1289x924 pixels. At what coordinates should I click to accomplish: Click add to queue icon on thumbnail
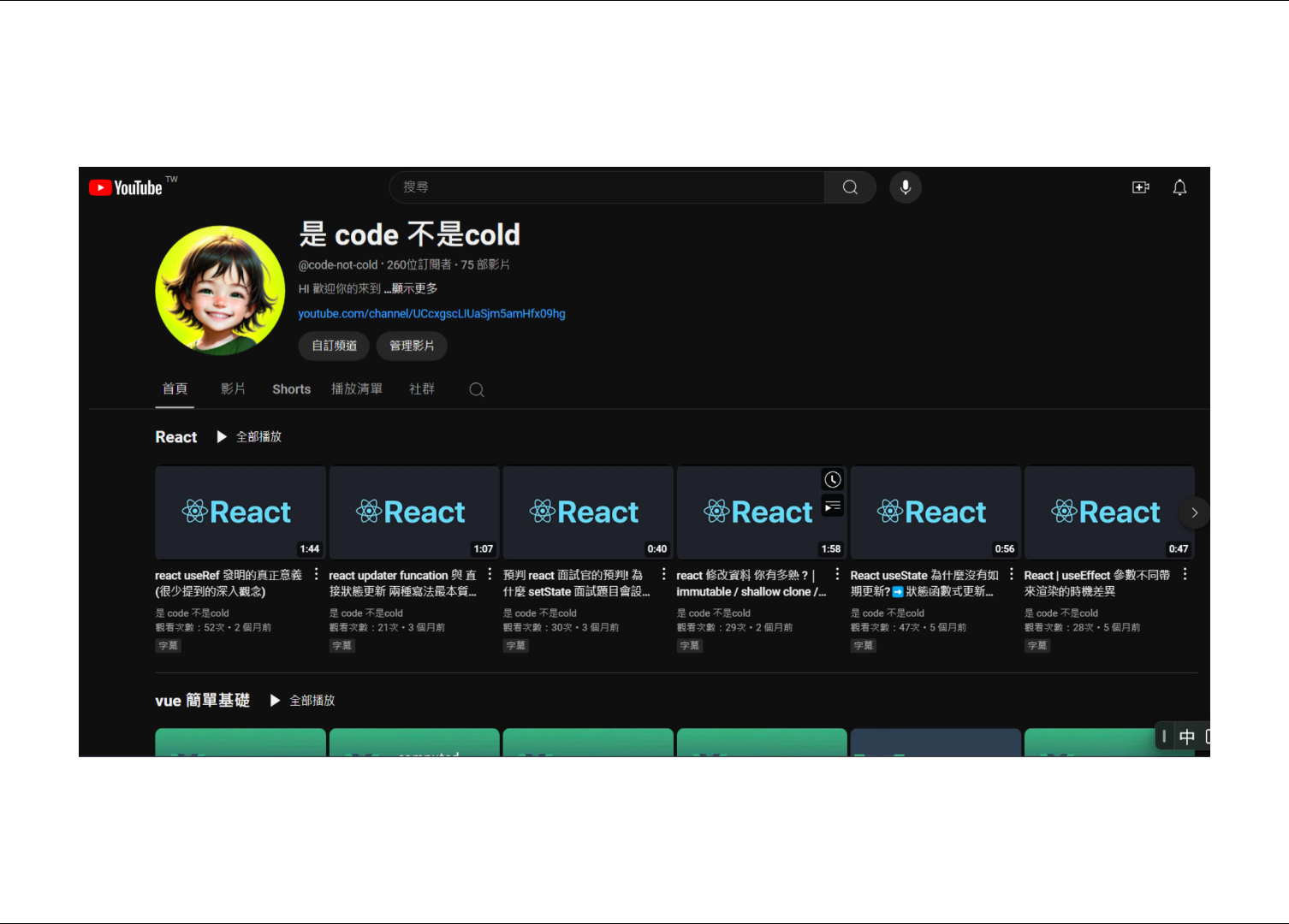[833, 506]
